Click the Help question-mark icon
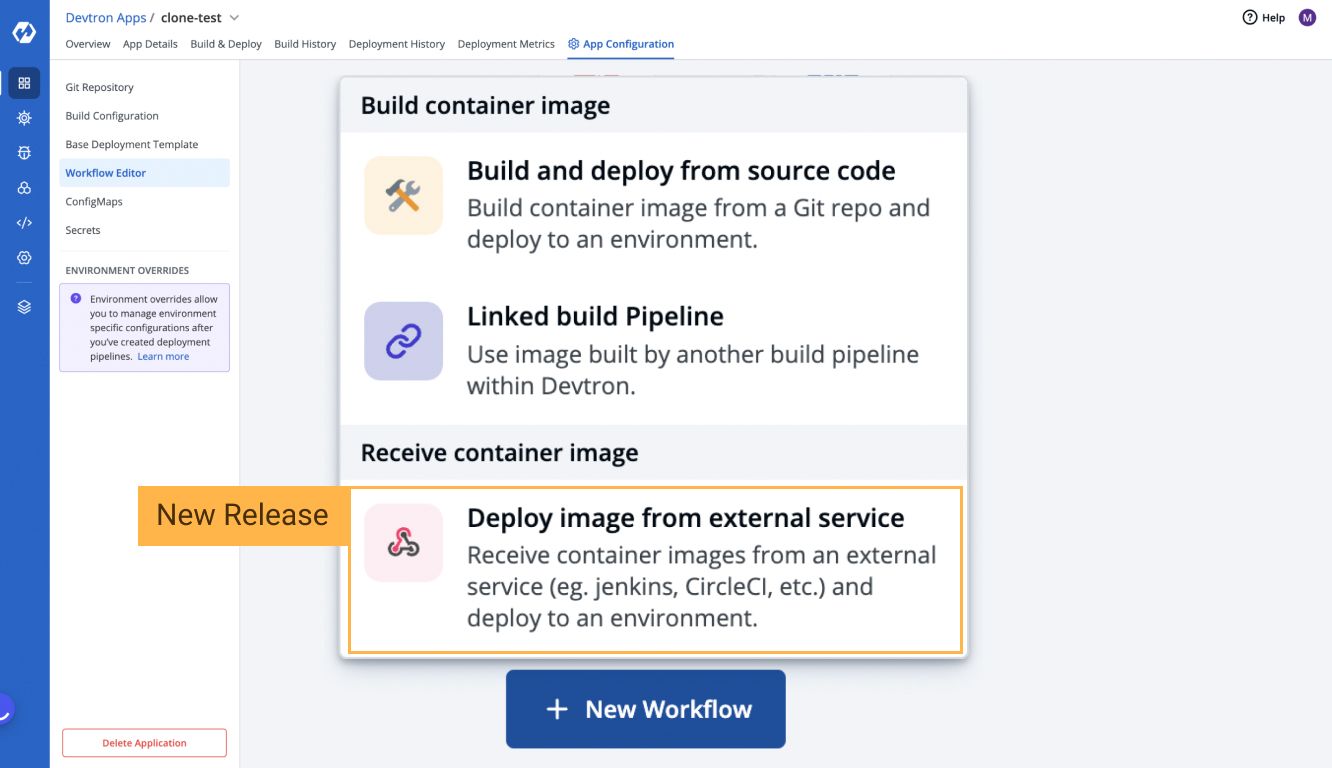This screenshot has height=768, width=1332. click(1249, 17)
